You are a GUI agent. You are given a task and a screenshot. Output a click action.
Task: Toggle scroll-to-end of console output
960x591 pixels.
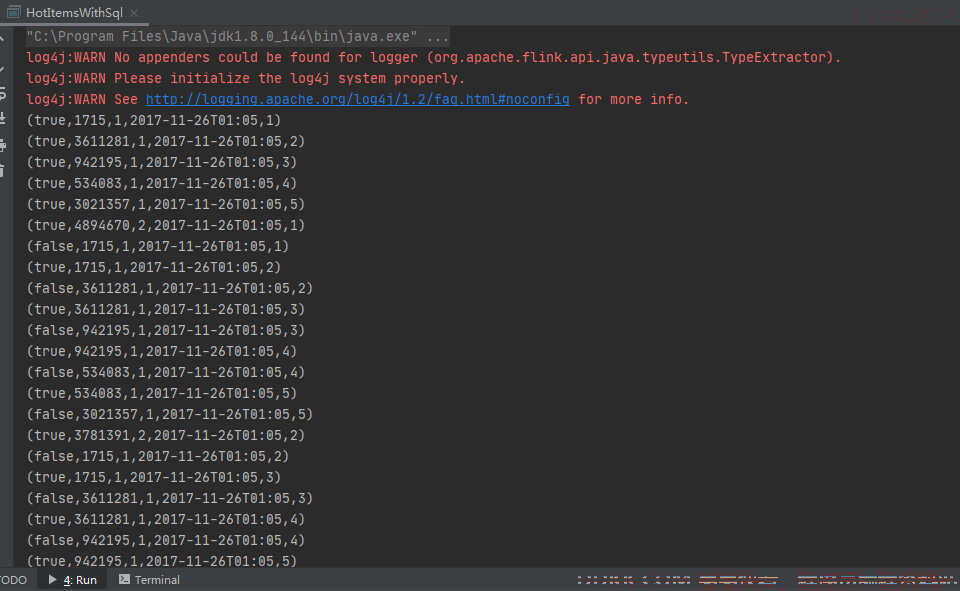(2, 118)
